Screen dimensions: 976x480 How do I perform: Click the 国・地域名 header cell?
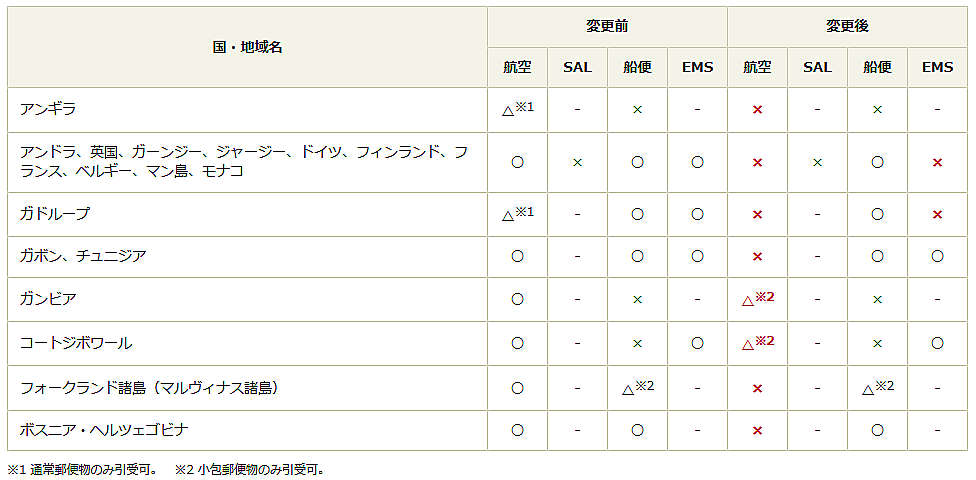[248, 47]
